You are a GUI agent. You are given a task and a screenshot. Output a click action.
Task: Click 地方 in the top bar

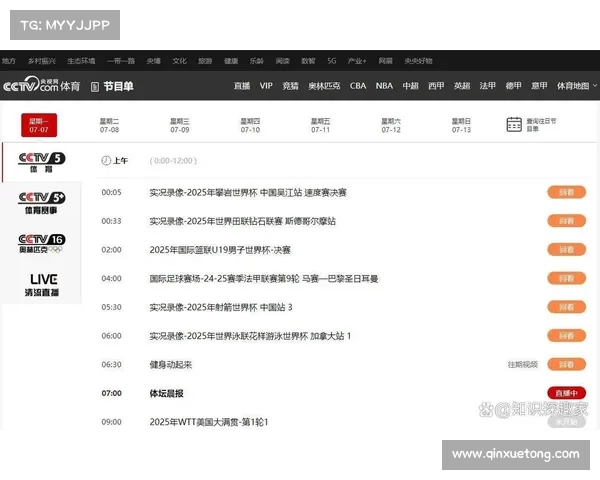click(8, 61)
